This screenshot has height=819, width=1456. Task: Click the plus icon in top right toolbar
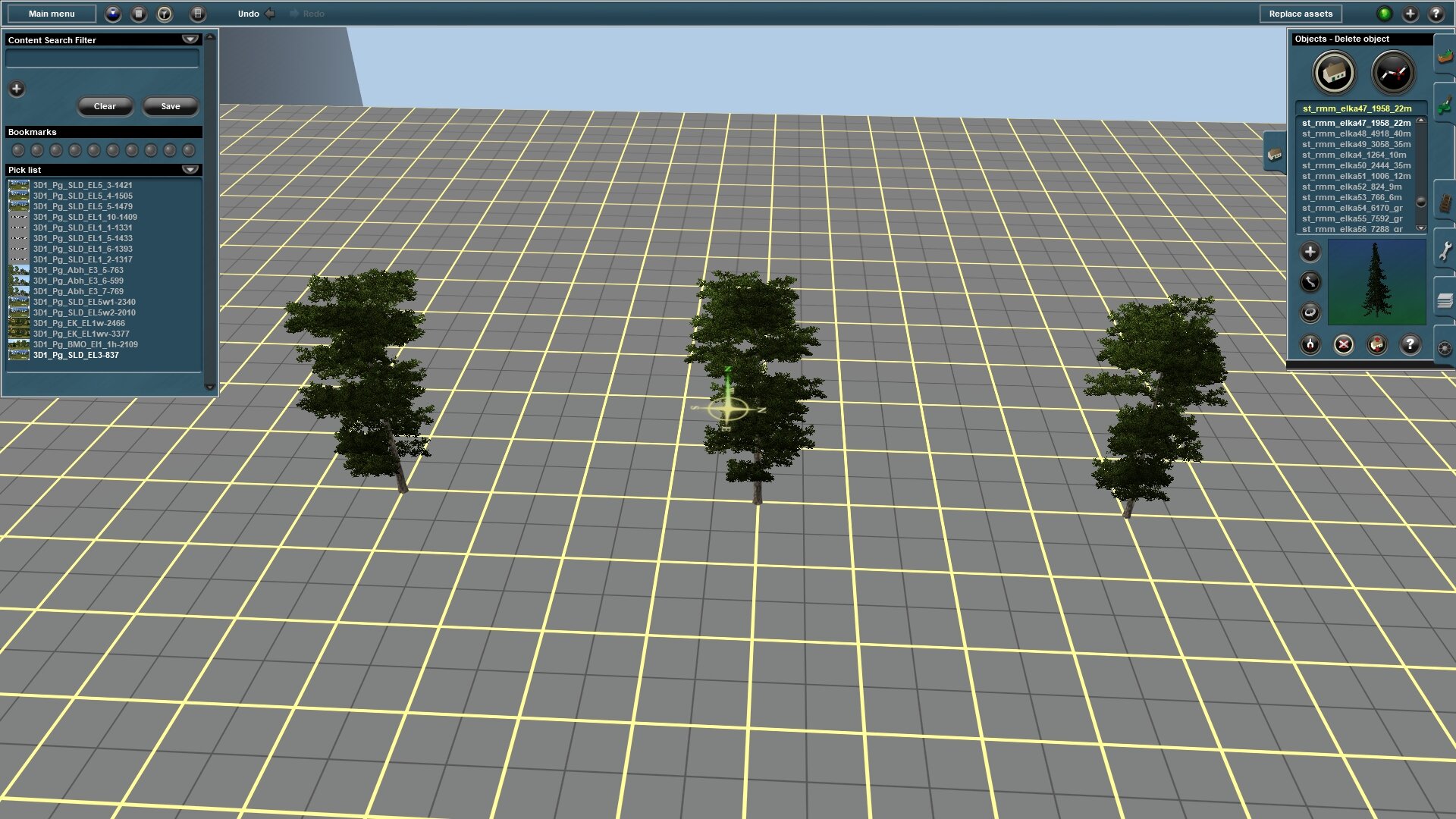pyautogui.click(x=1410, y=14)
